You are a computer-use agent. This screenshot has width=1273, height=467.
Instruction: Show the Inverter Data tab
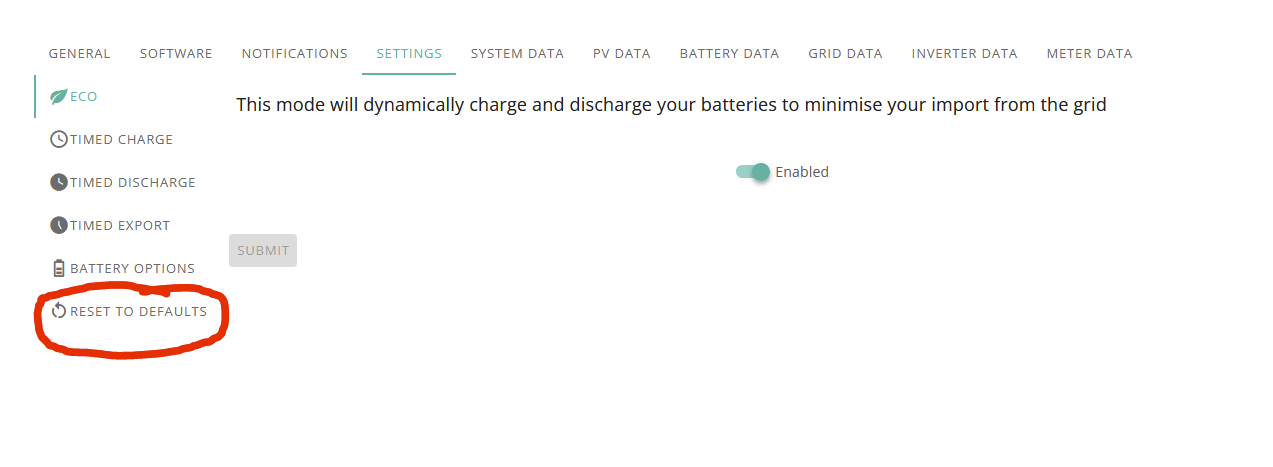point(964,54)
